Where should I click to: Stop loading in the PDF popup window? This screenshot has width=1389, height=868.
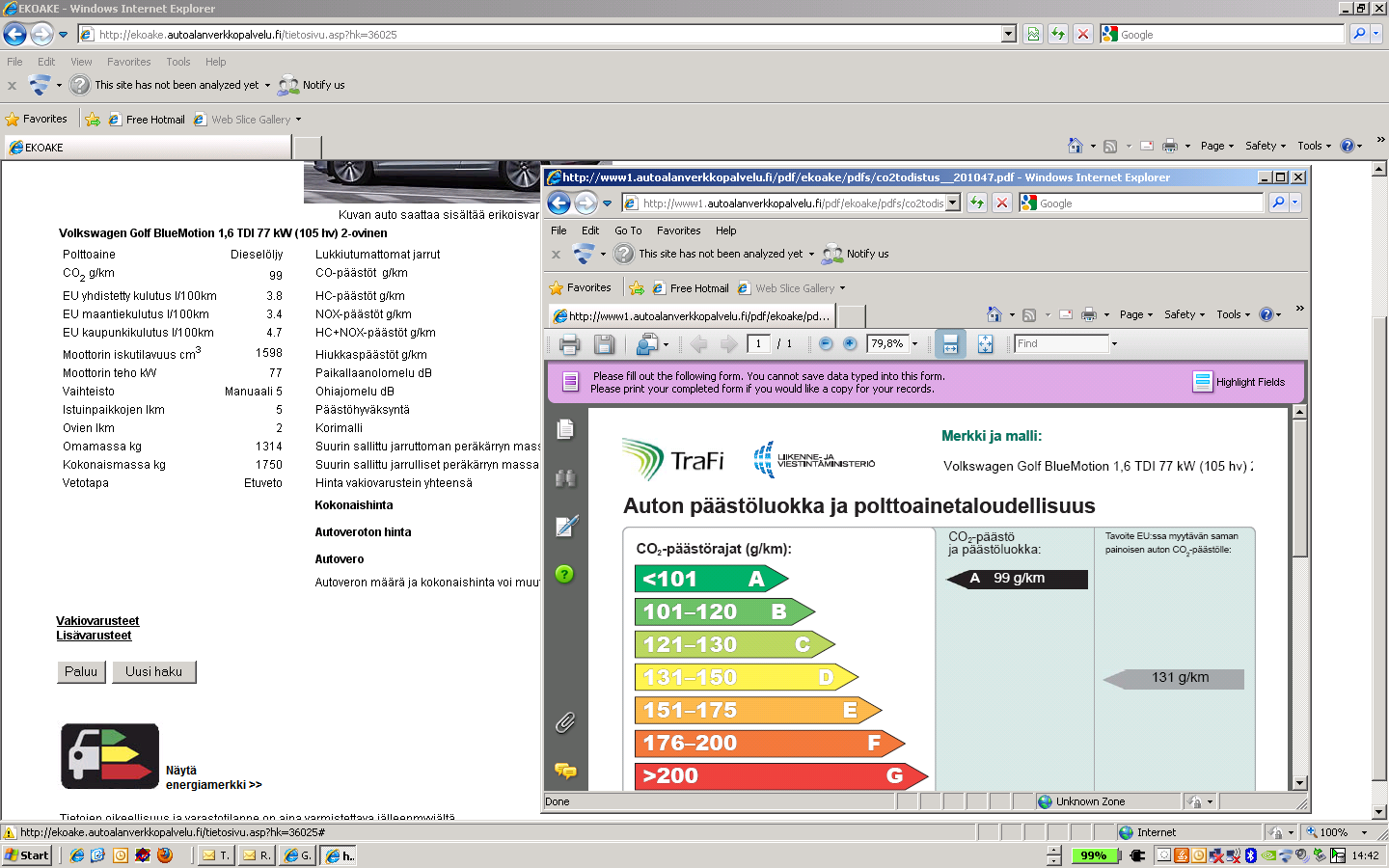coord(1002,203)
